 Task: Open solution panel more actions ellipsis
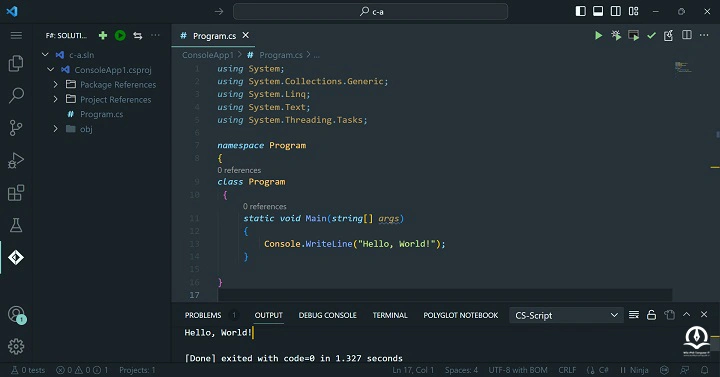156,35
